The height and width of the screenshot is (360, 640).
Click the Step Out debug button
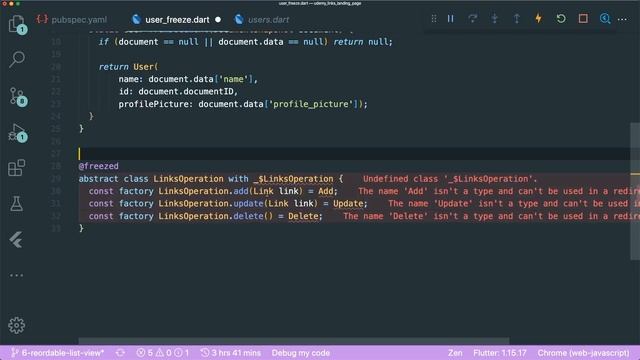(x=517, y=19)
